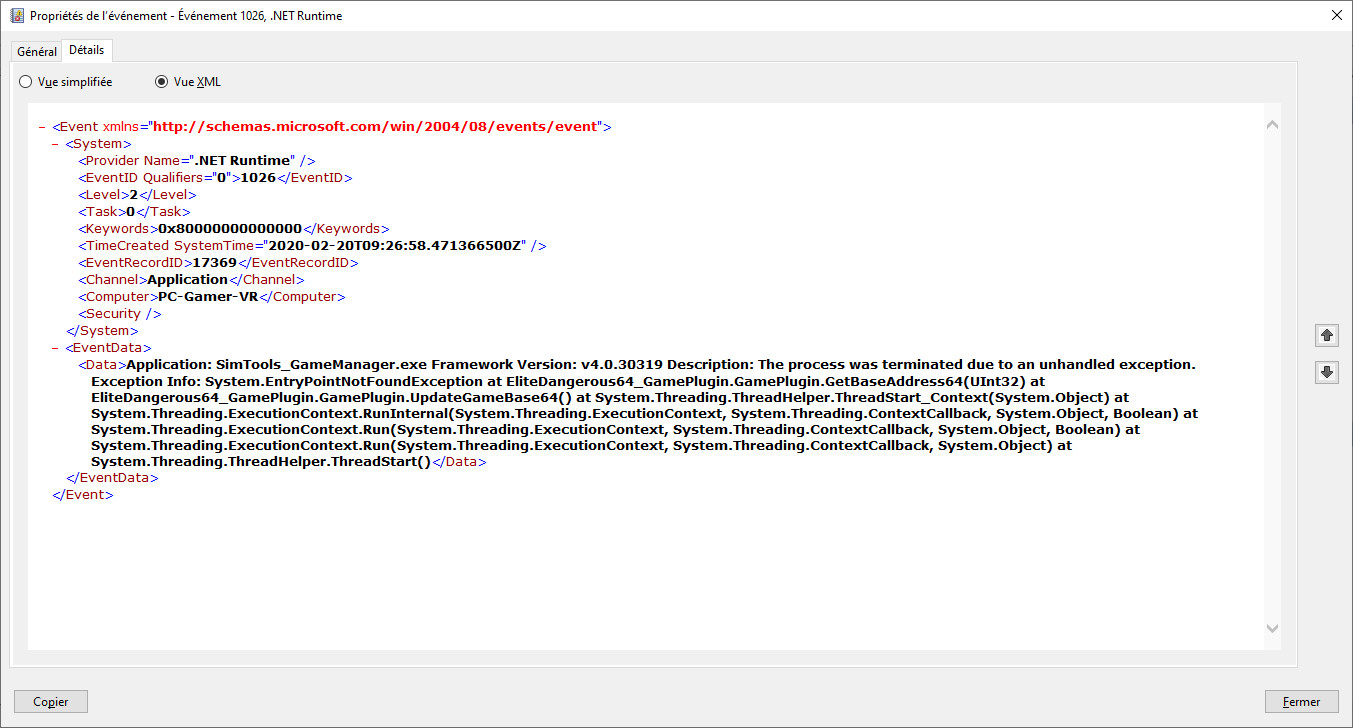Collapse the Event root XML node
This screenshot has width=1353, height=728.
tap(42, 127)
